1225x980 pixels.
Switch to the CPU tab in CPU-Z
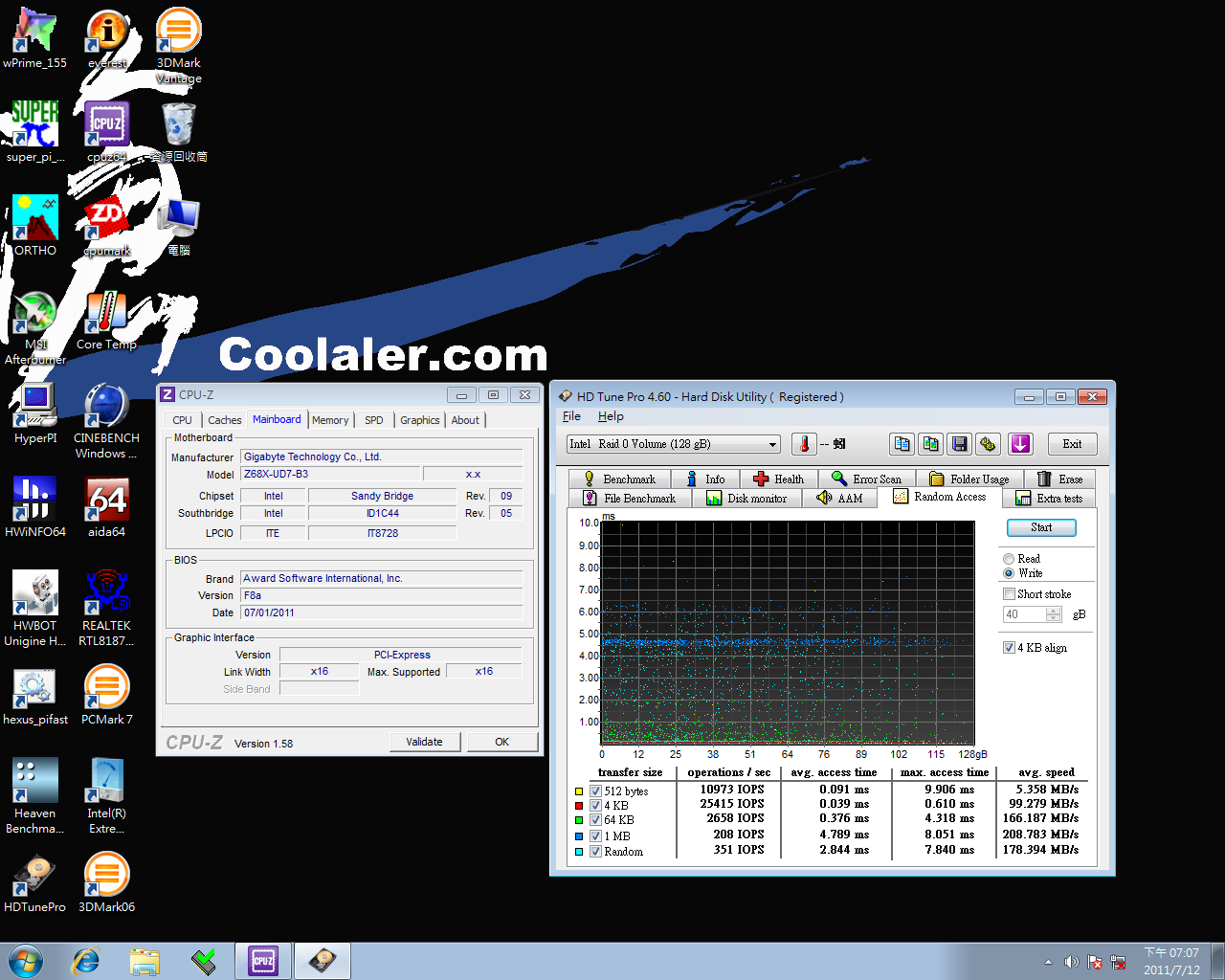tap(182, 420)
